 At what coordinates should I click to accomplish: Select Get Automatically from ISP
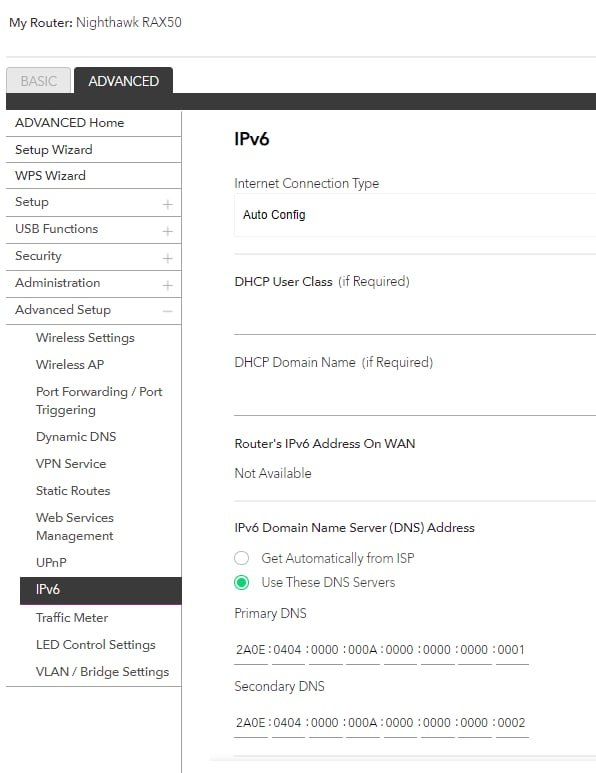point(242,558)
